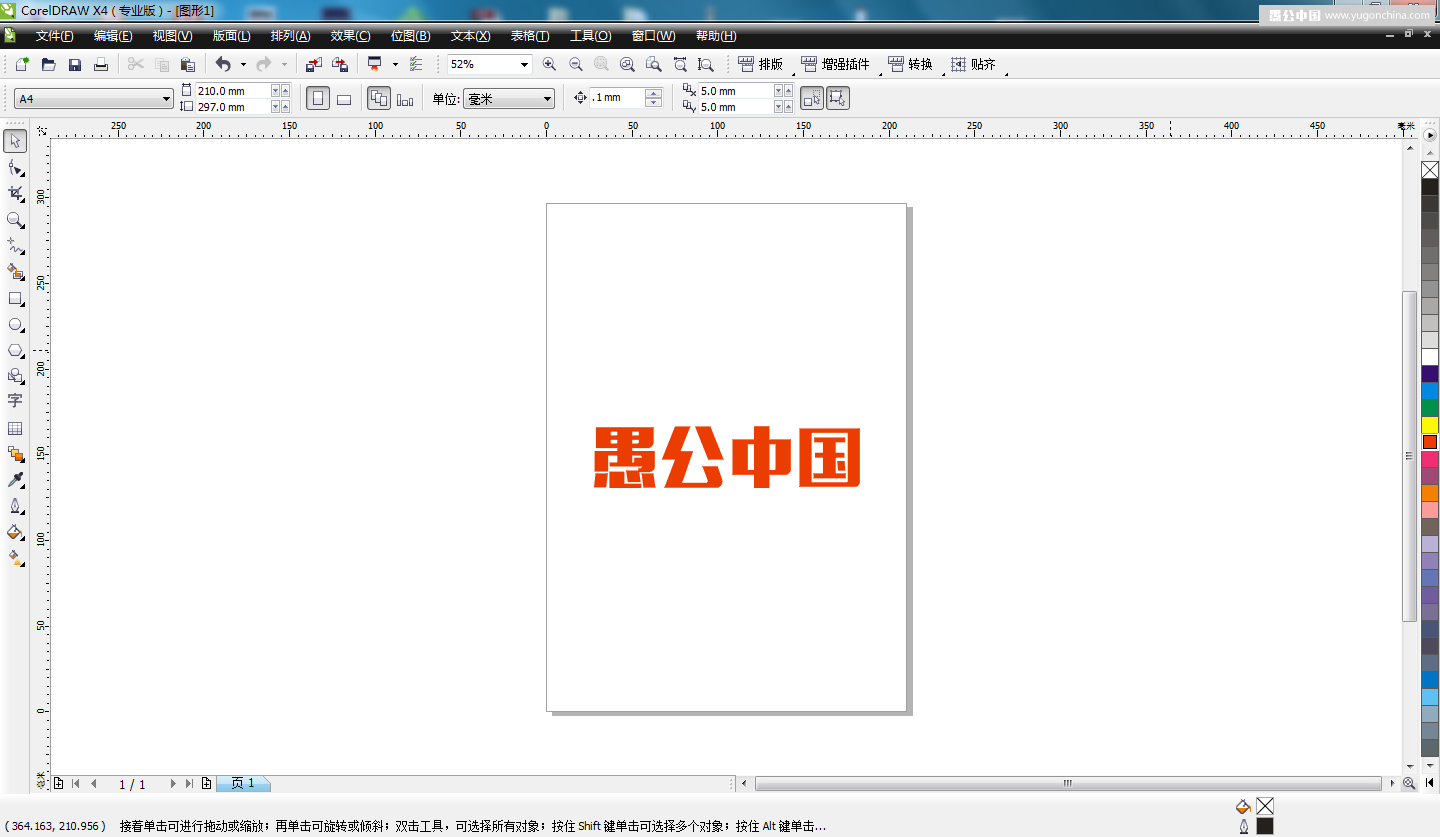Image resolution: width=1440 pixels, height=837 pixels.
Task: Click the Zoom In magnifier
Action: click(x=549, y=64)
